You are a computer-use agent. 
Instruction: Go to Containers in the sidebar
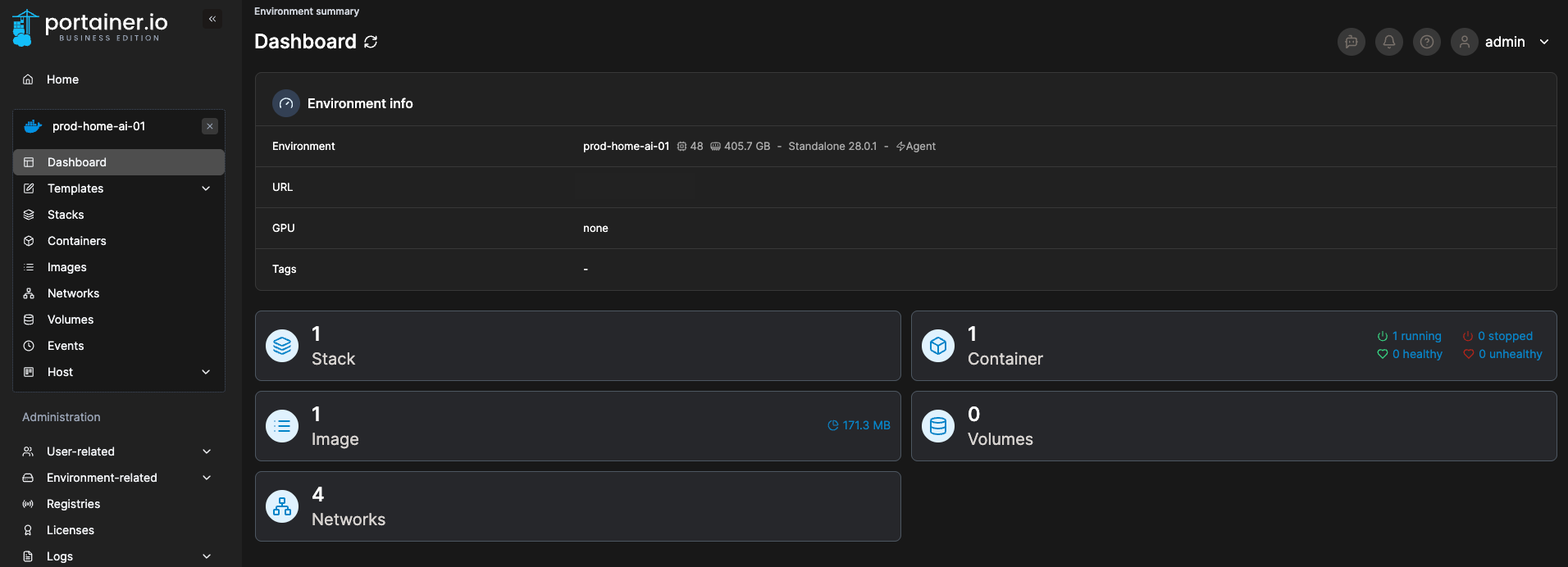pos(76,241)
